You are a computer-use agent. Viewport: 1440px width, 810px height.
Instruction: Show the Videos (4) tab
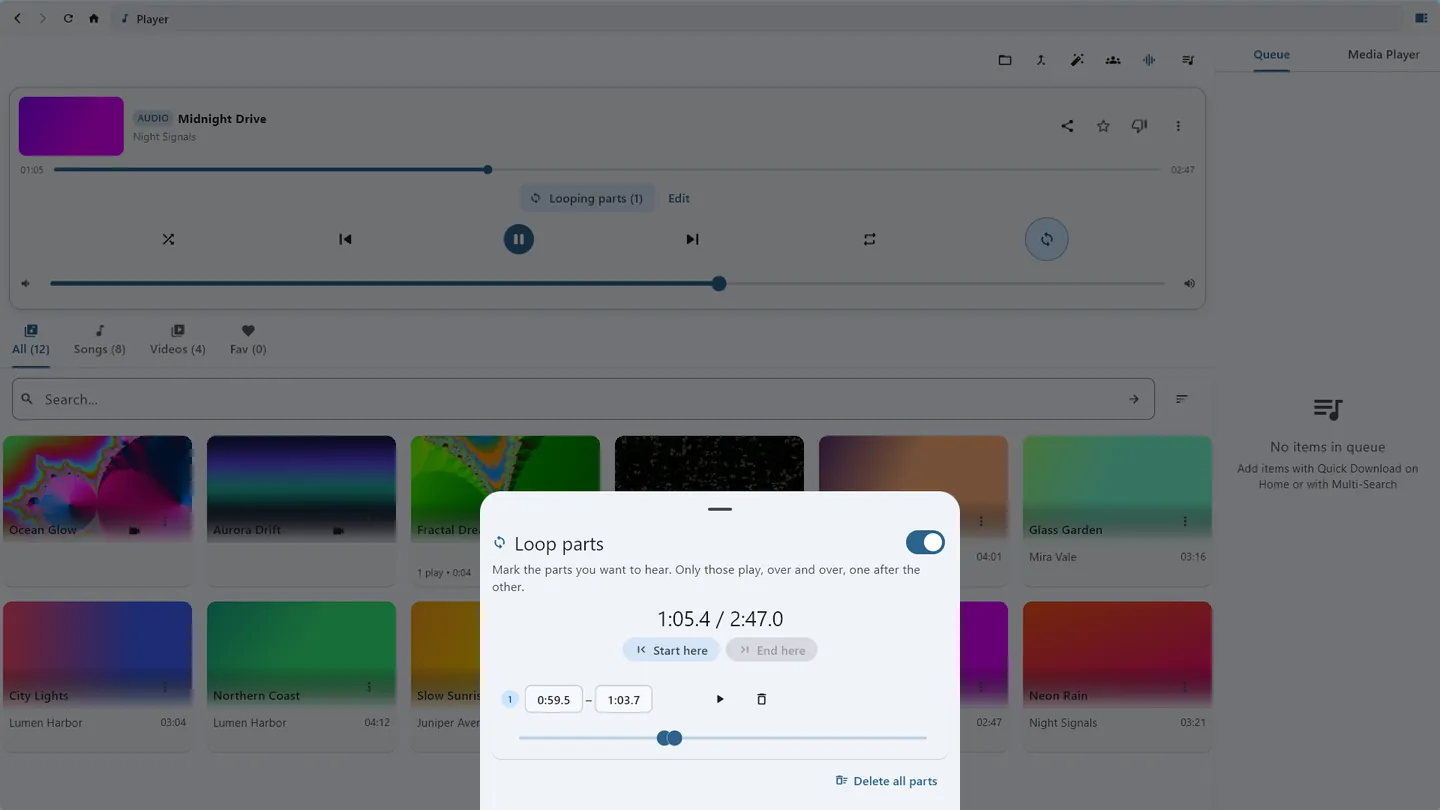(x=177, y=340)
